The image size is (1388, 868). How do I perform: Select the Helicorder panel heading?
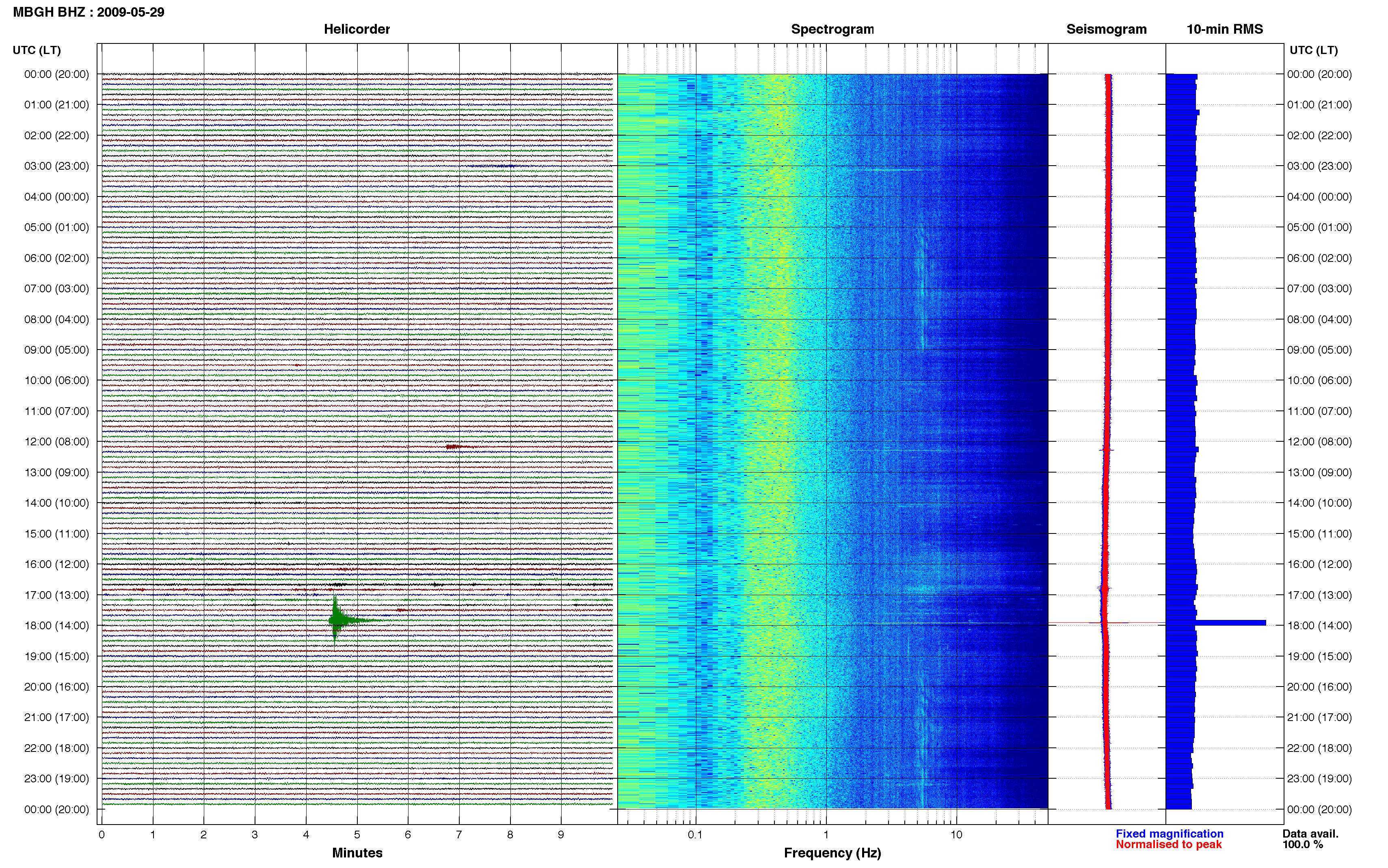[x=357, y=29]
